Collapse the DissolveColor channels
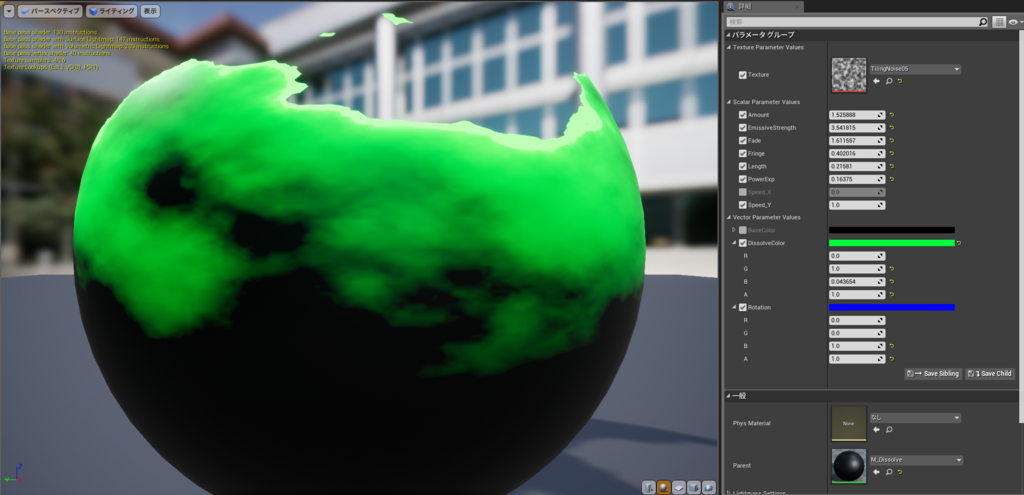 (734, 243)
